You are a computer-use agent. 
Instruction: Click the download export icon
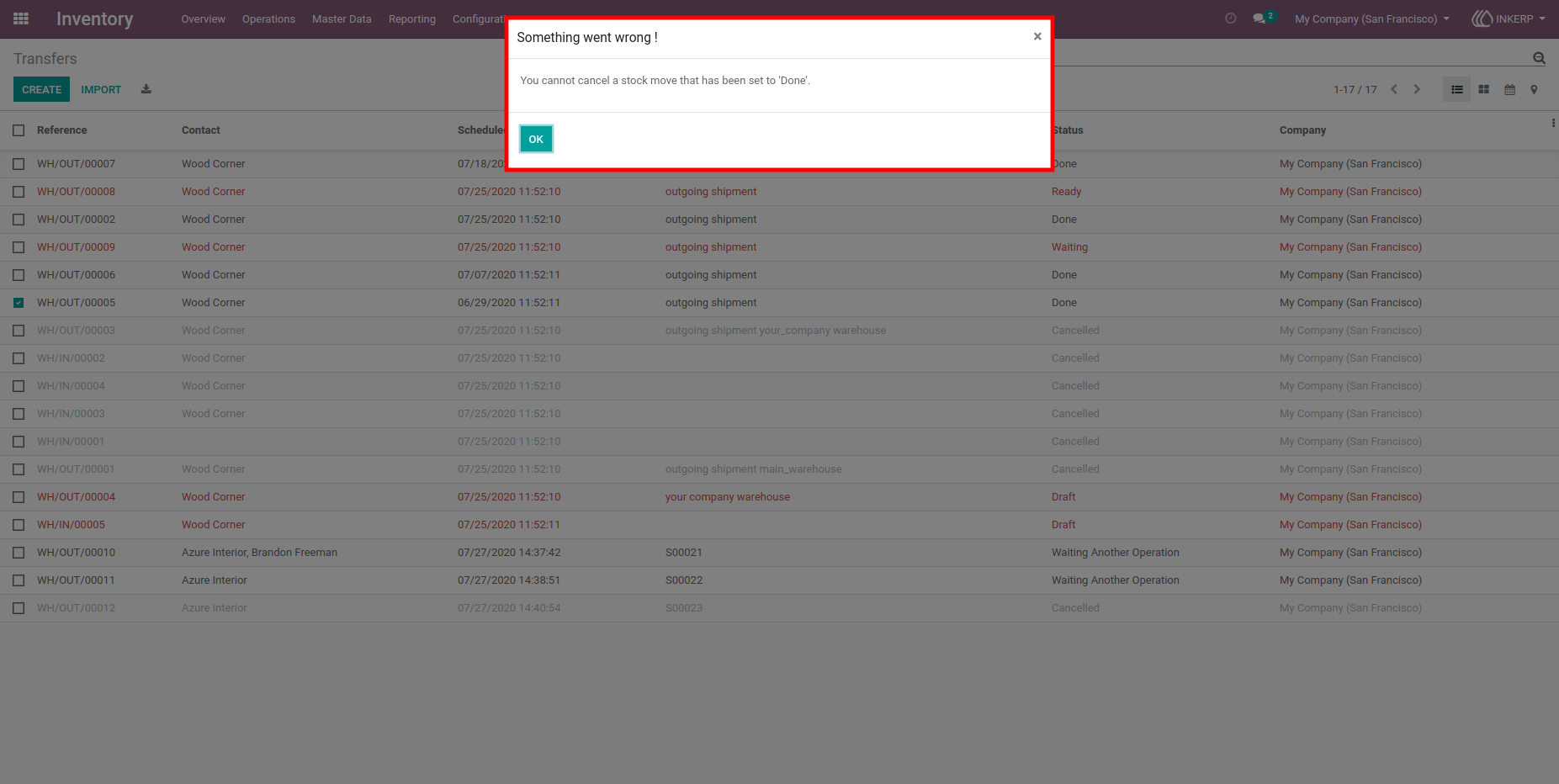pyautogui.click(x=146, y=89)
